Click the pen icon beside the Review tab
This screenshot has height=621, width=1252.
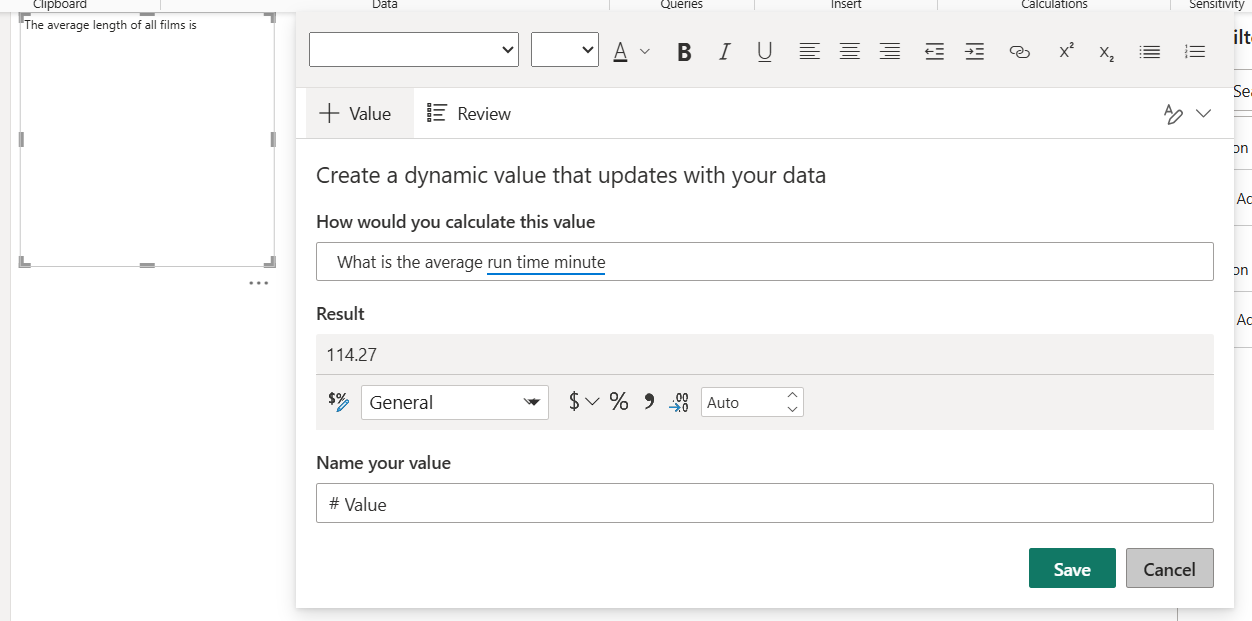[x=1174, y=115]
